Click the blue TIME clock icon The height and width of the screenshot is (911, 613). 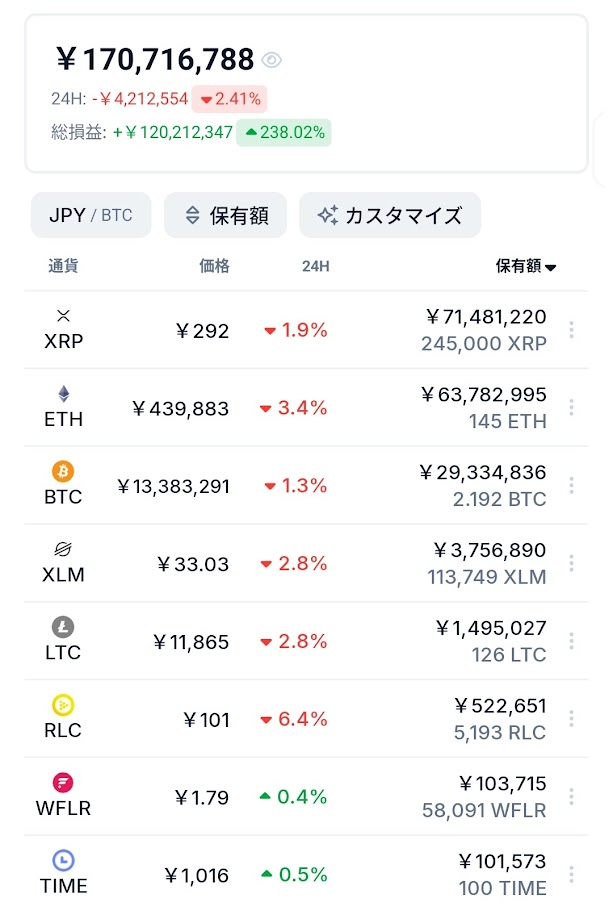coord(64,860)
